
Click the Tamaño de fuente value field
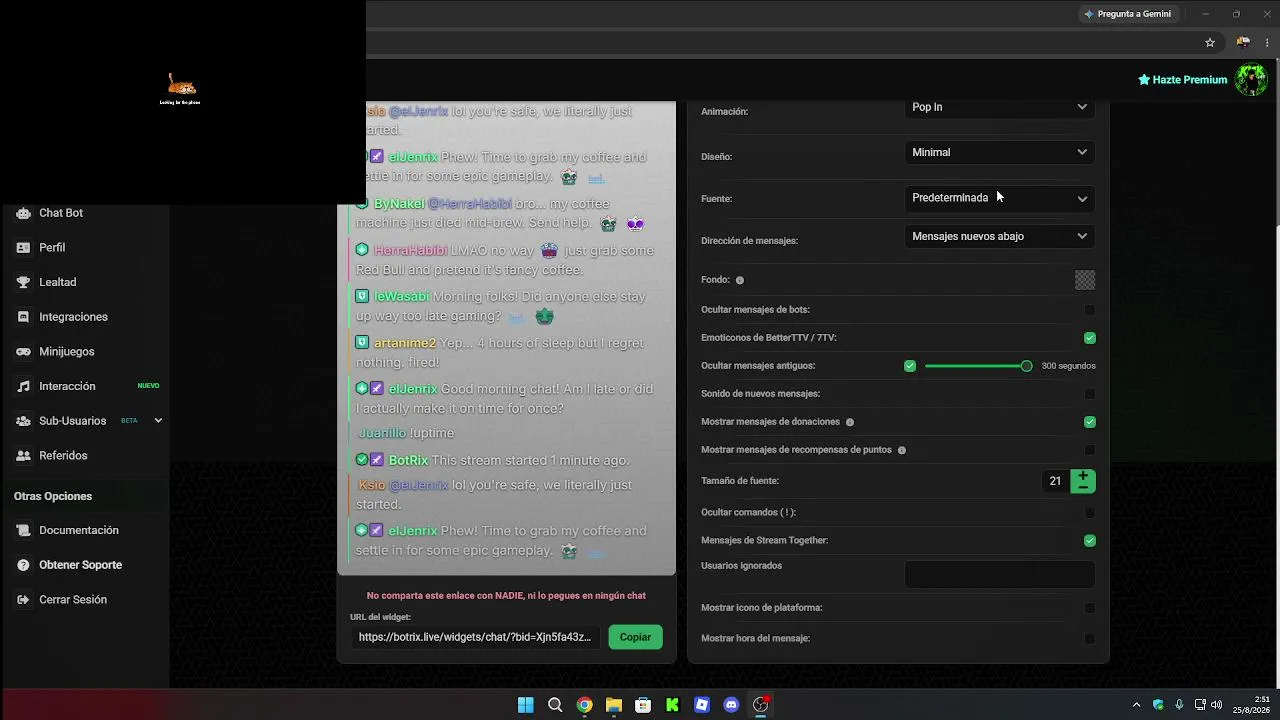point(1055,481)
